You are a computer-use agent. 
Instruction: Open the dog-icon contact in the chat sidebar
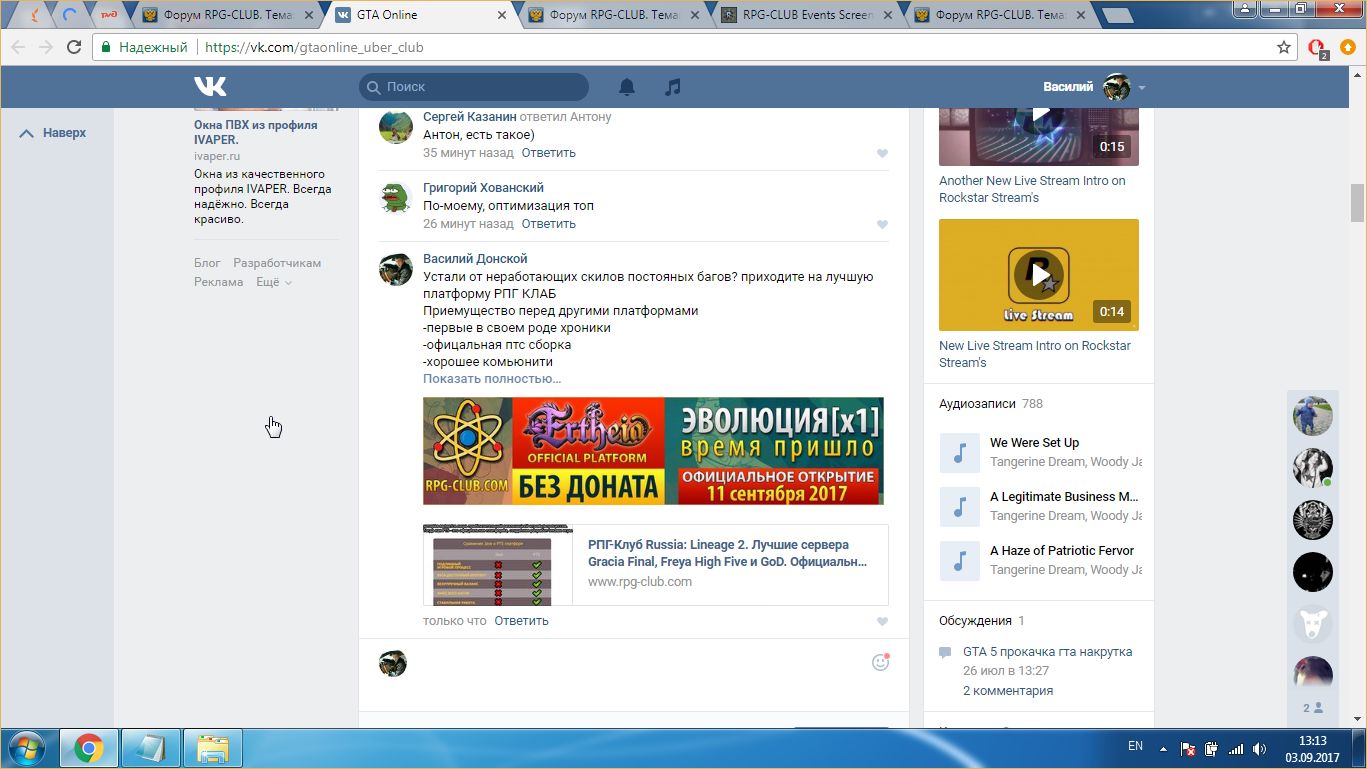click(1312, 624)
